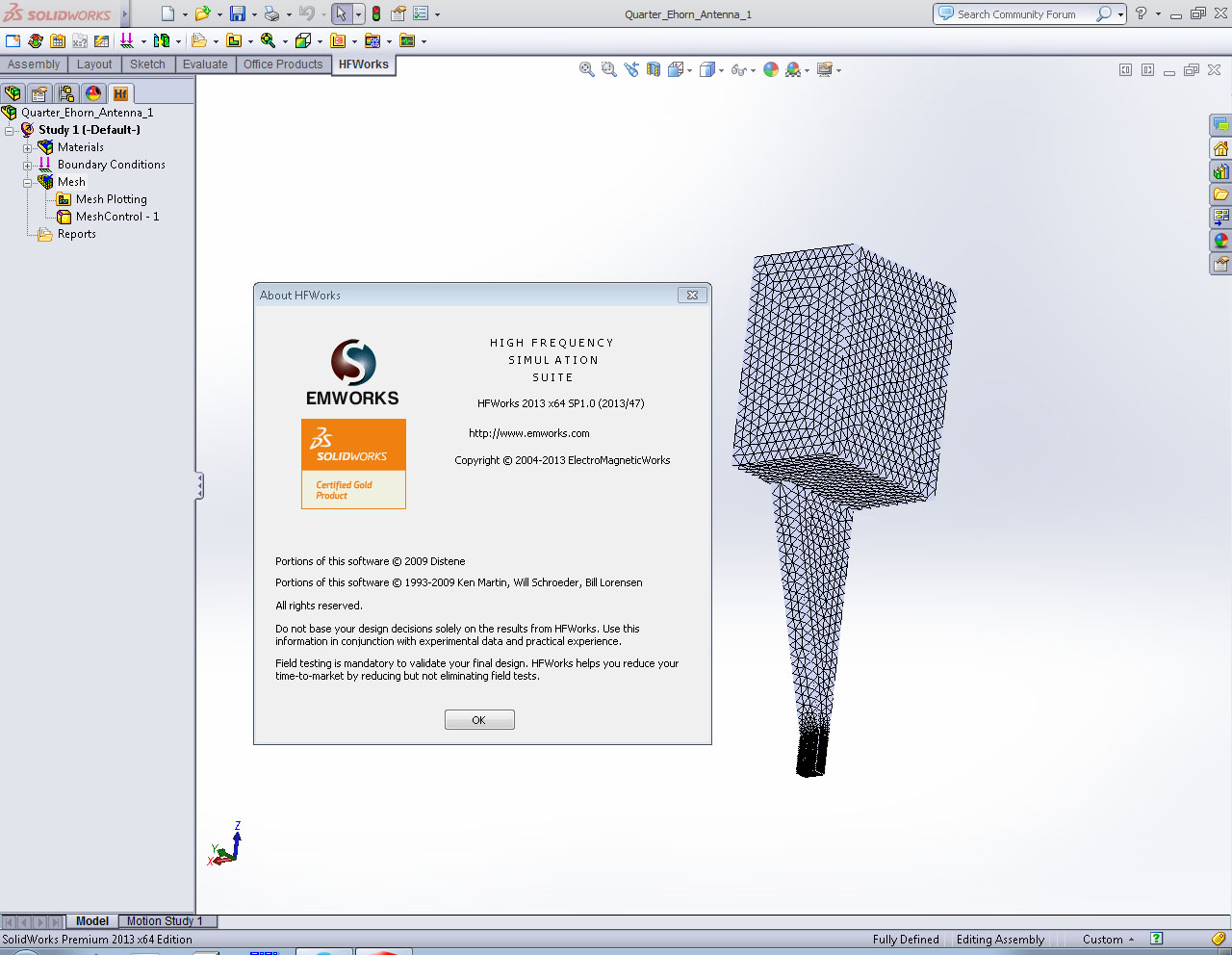The height and width of the screenshot is (955, 1232).
Task: Open dropdown arrow next to Open file
Action: pyautogui.click(x=219, y=14)
